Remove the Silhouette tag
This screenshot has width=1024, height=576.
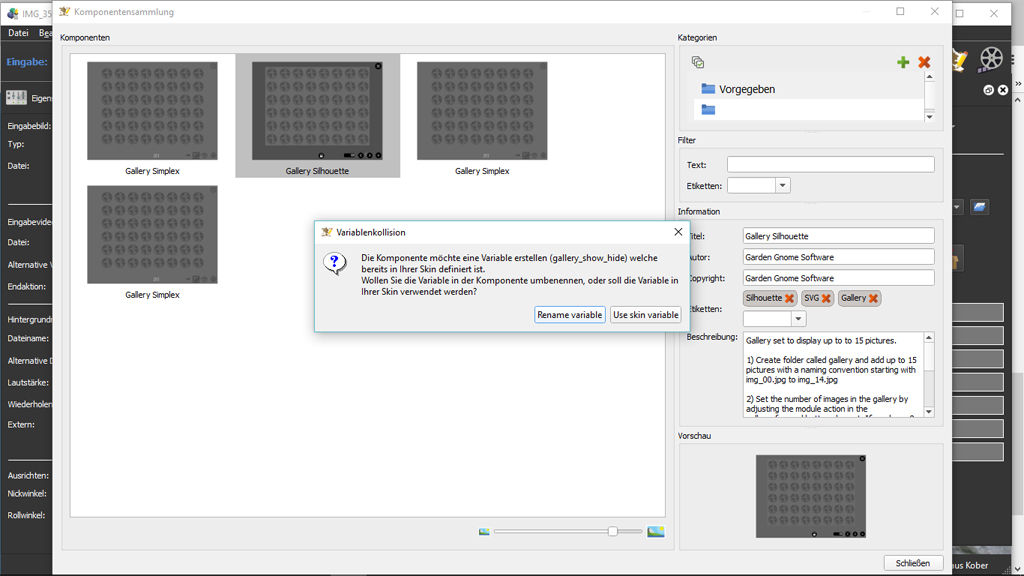click(789, 298)
